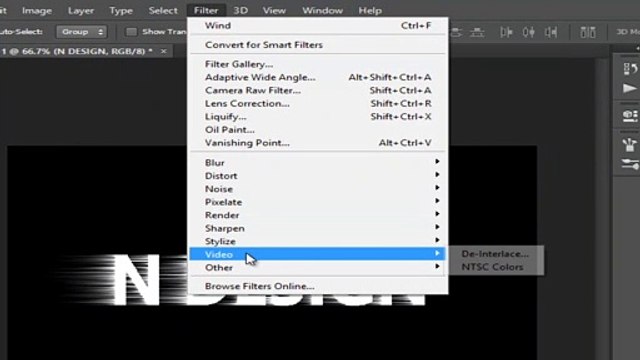
Task: Open Vanishing Point filter
Action: (x=318, y=143)
